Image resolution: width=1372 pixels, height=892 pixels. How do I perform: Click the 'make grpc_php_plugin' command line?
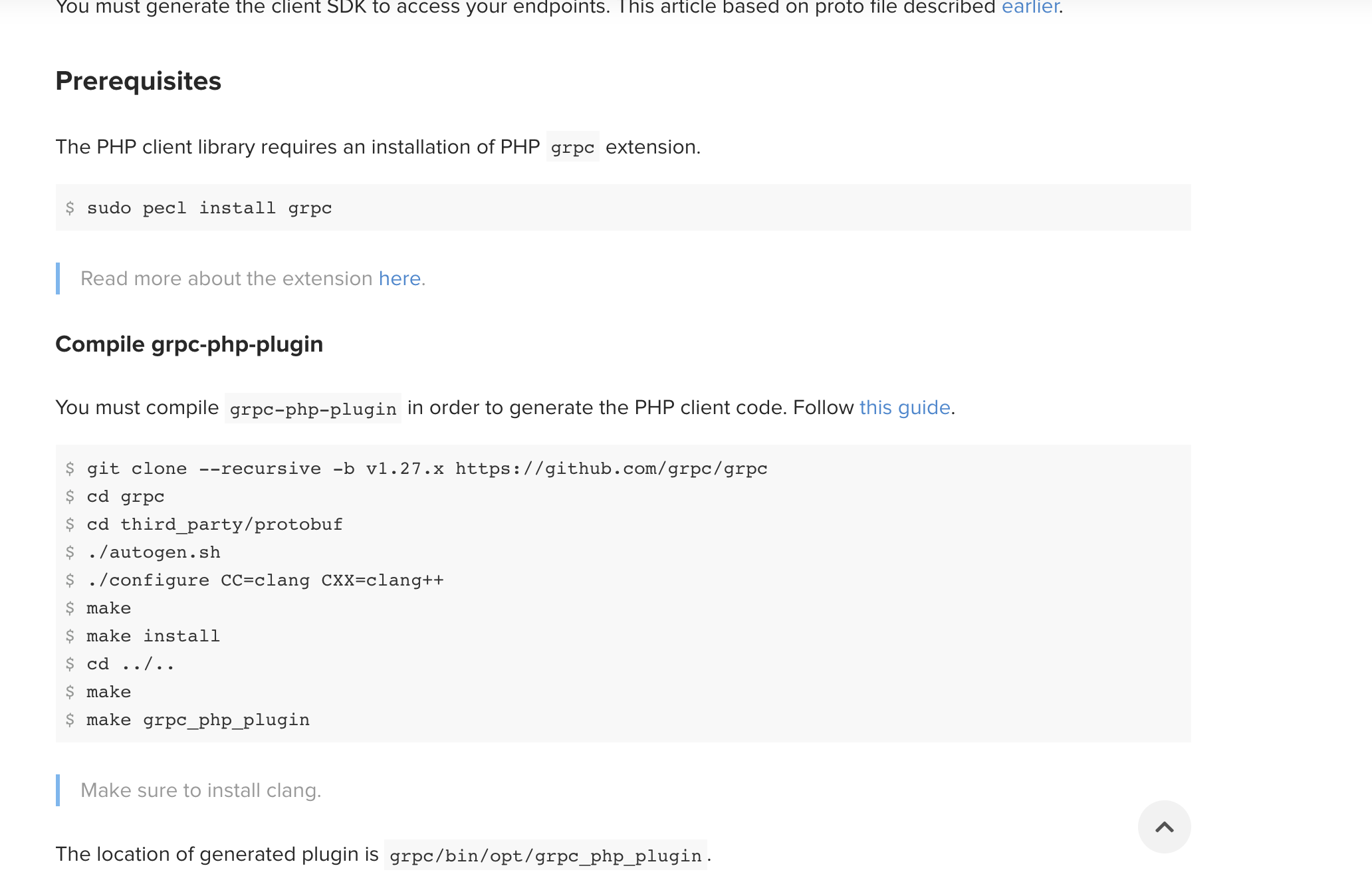(197, 720)
